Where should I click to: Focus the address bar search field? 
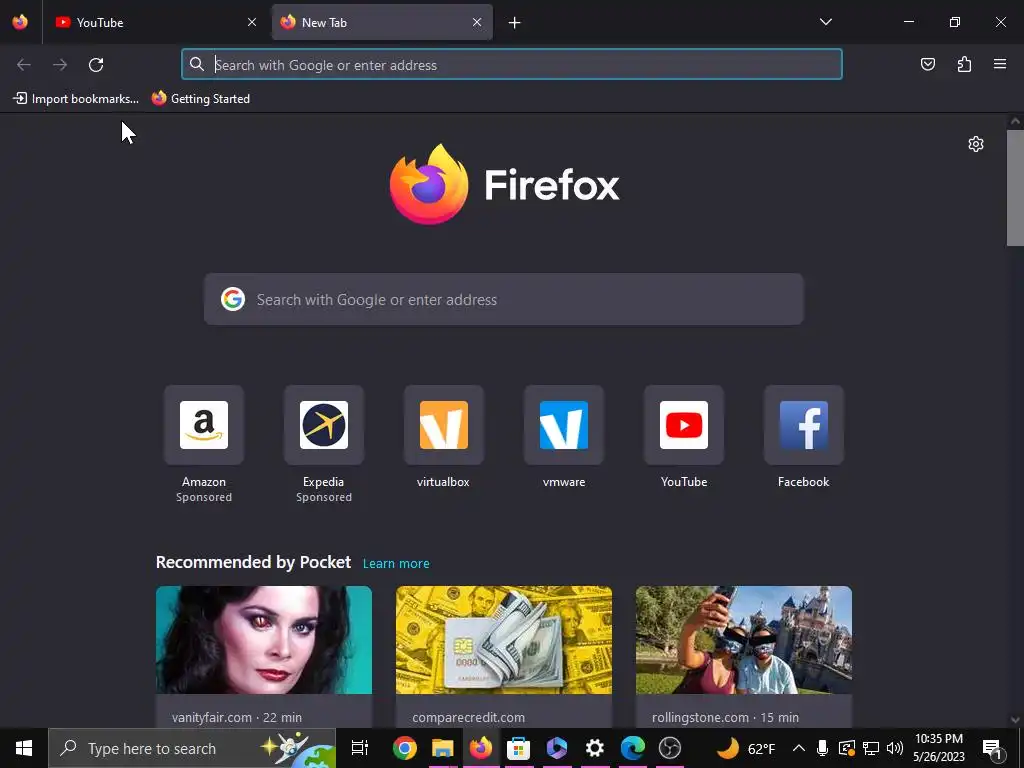pyautogui.click(x=512, y=65)
